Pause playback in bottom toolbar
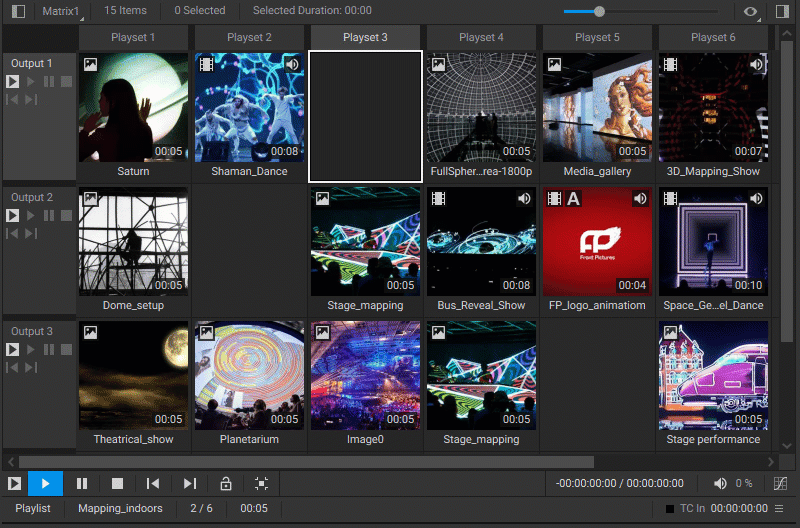This screenshot has height=528, width=800. [82, 484]
